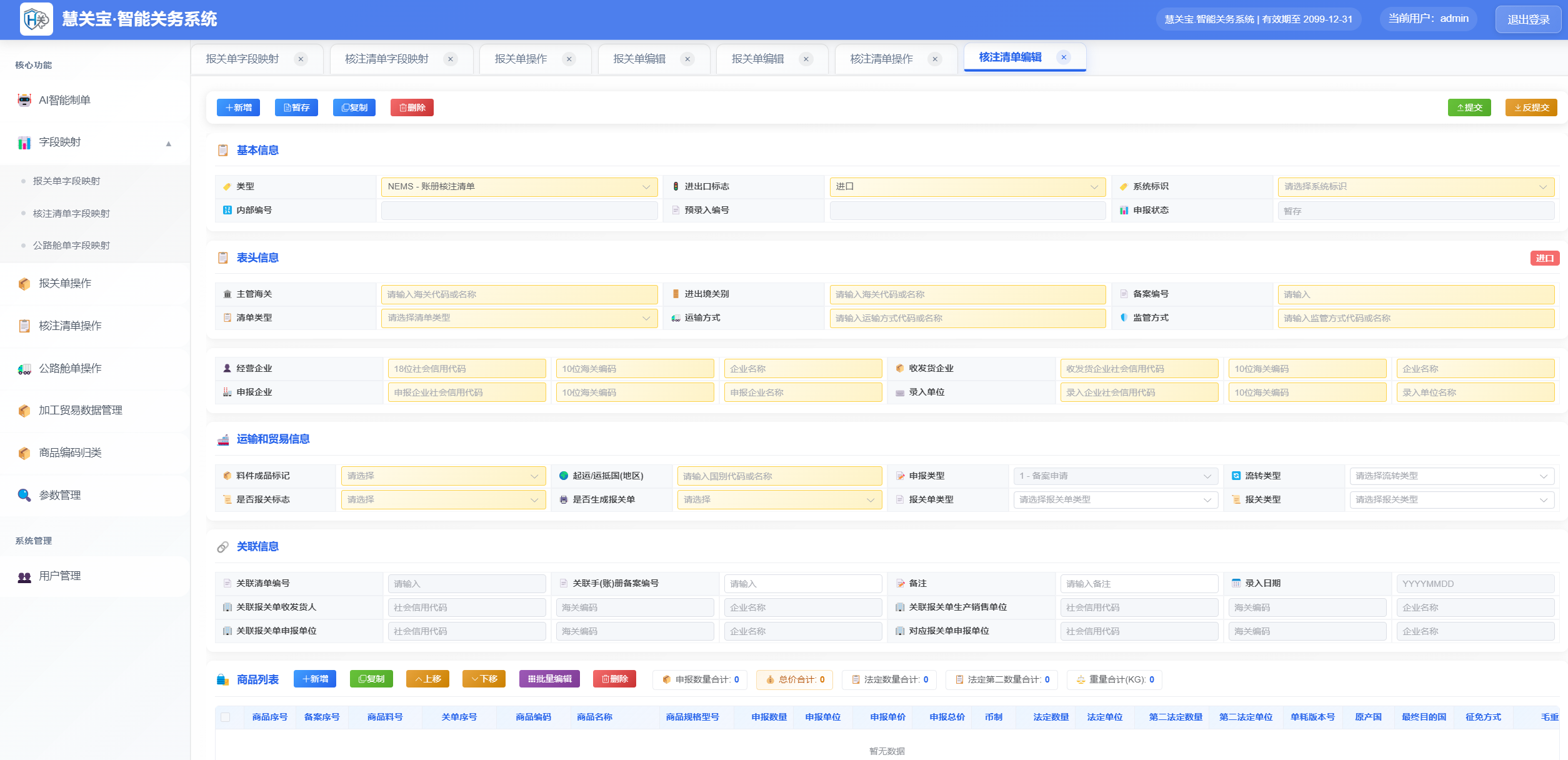Click the 商品编码归类 icon
The width and height of the screenshot is (1568, 760).
click(x=24, y=453)
